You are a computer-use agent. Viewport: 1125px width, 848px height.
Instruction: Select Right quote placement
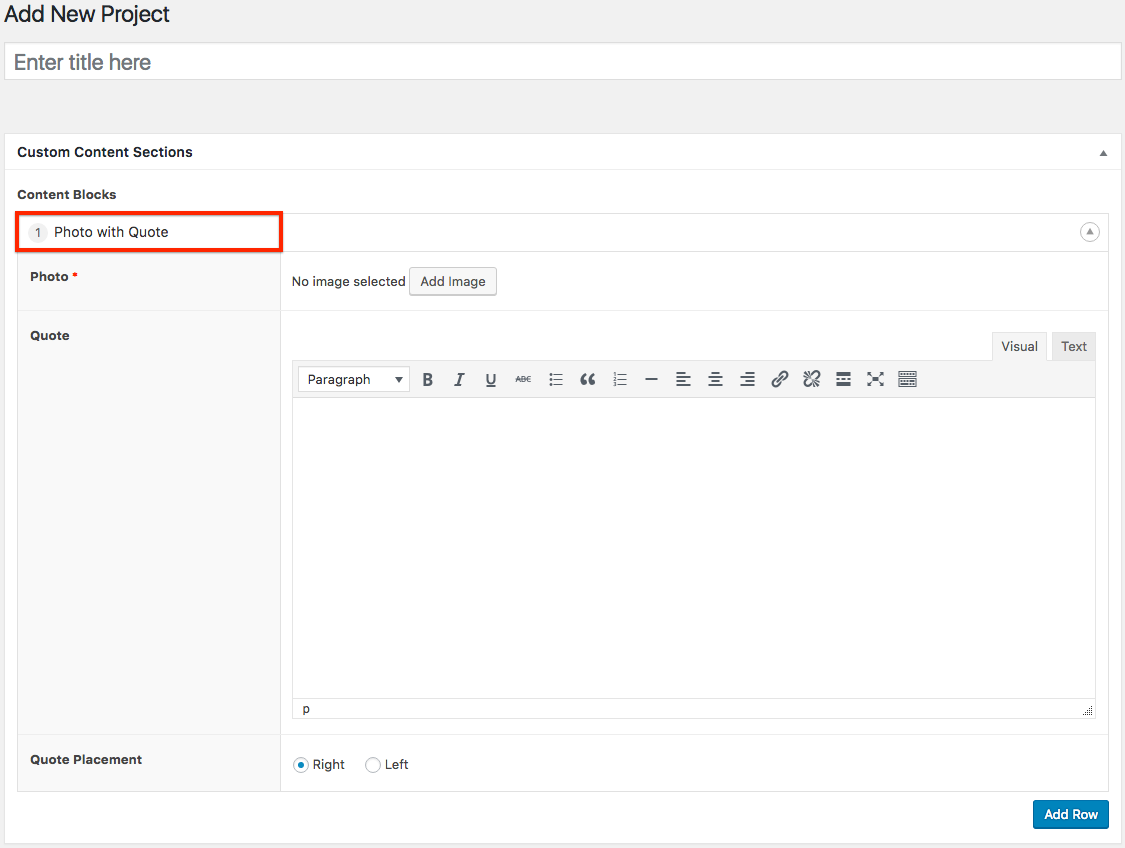[301, 765]
